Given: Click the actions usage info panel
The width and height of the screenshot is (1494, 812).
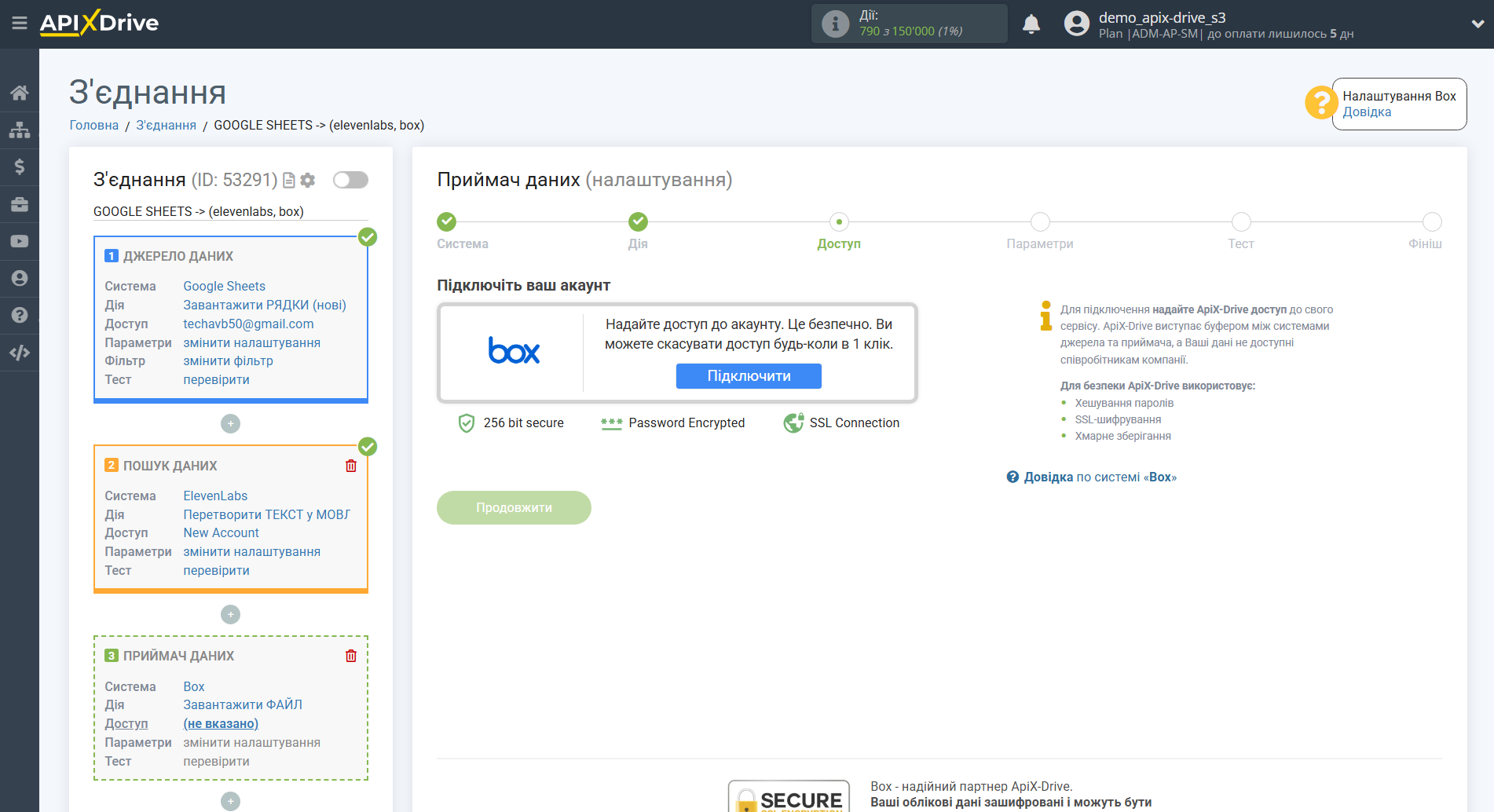Looking at the screenshot, I should [x=909, y=24].
